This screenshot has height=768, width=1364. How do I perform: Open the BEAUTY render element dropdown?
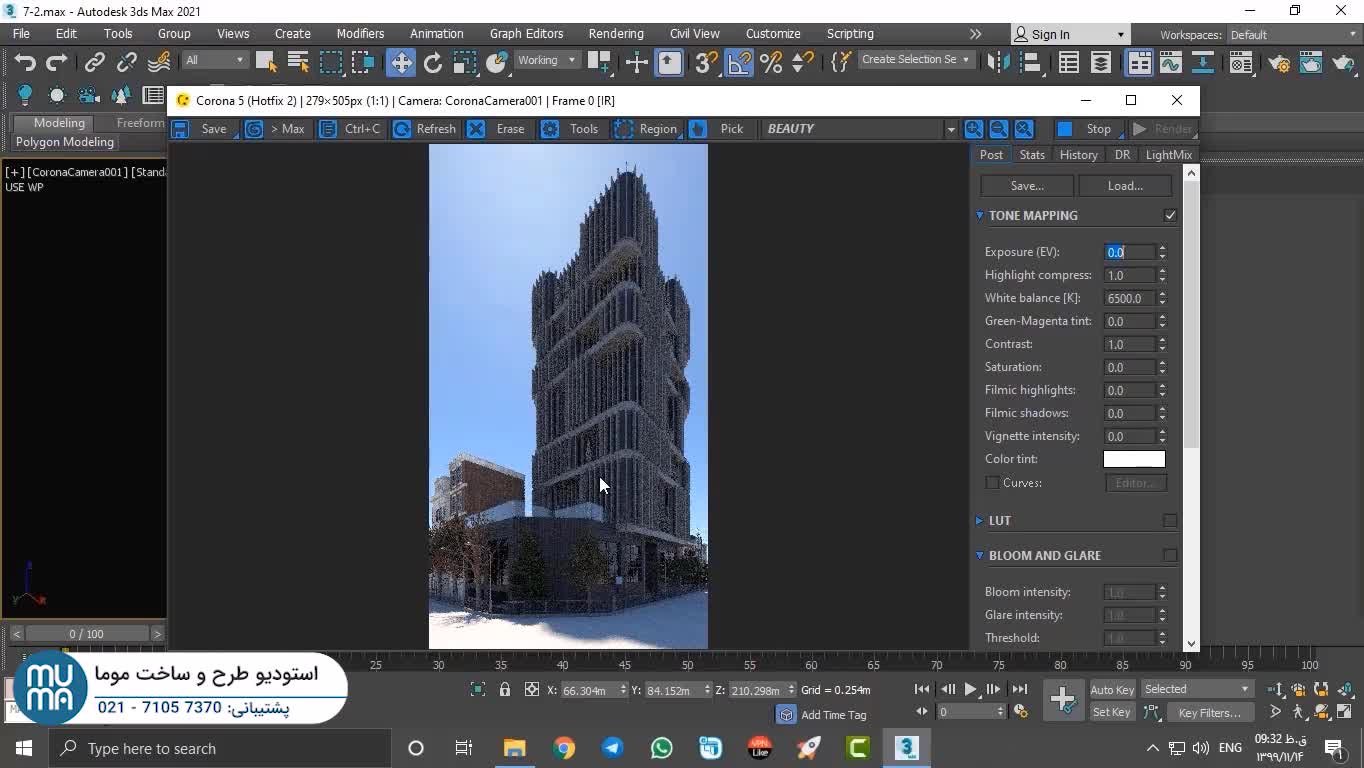click(950, 129)
